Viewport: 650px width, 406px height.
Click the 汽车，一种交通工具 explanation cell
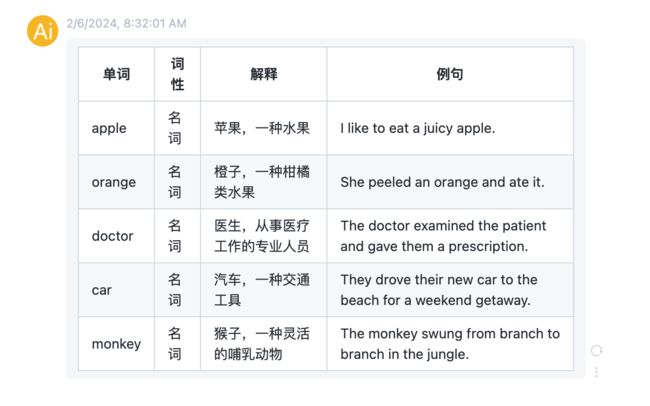(x=262, y=290)
